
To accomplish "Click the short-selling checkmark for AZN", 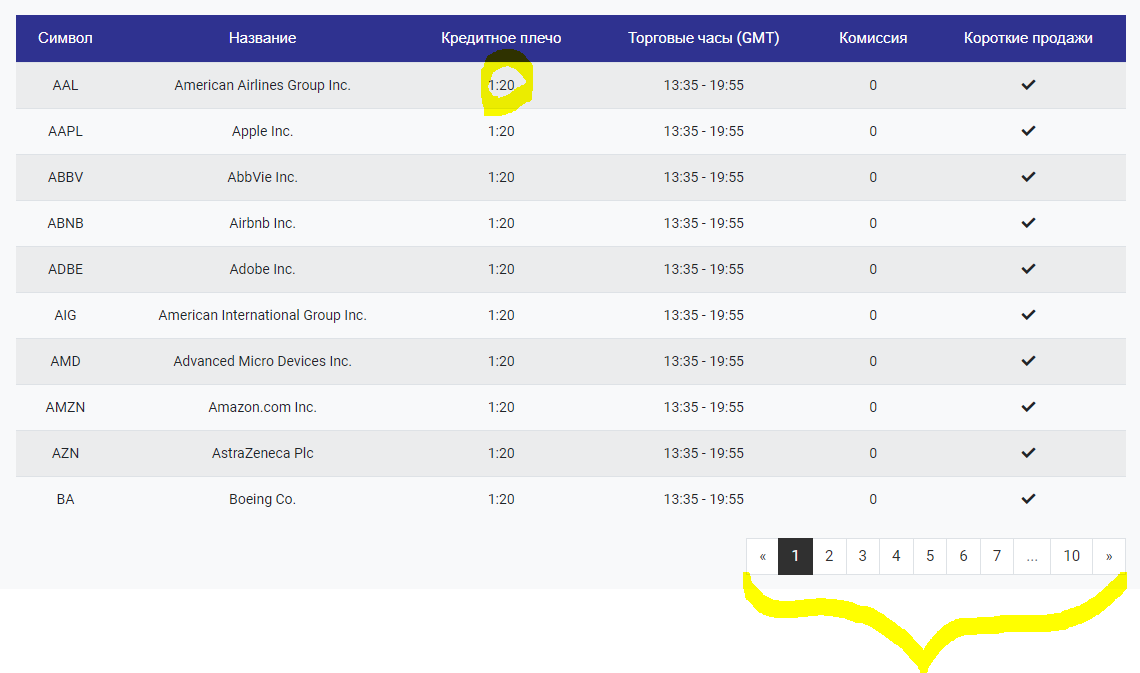I will 1028,453.
